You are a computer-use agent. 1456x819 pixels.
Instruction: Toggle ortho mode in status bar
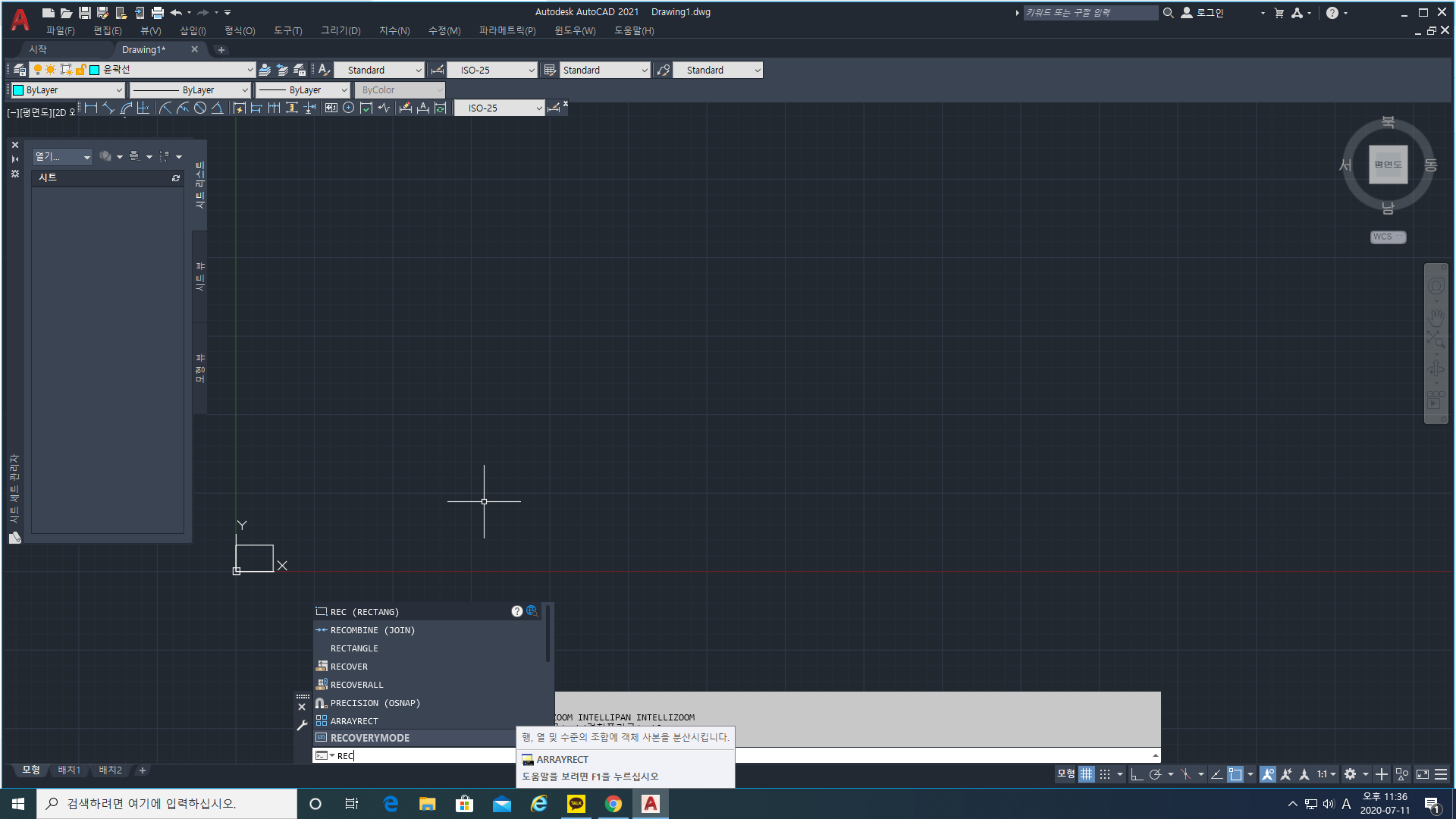[x=1136, y=774]
